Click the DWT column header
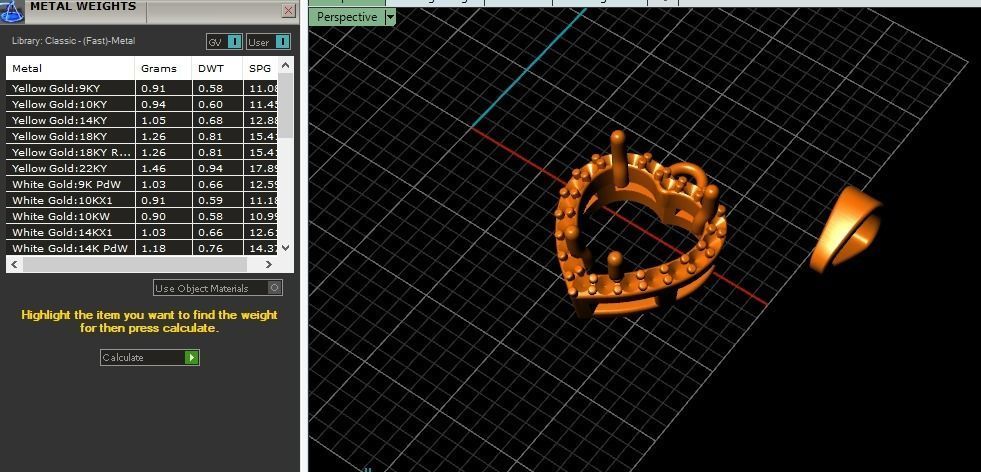Screen dimensions: 981x472 (217, 68)
